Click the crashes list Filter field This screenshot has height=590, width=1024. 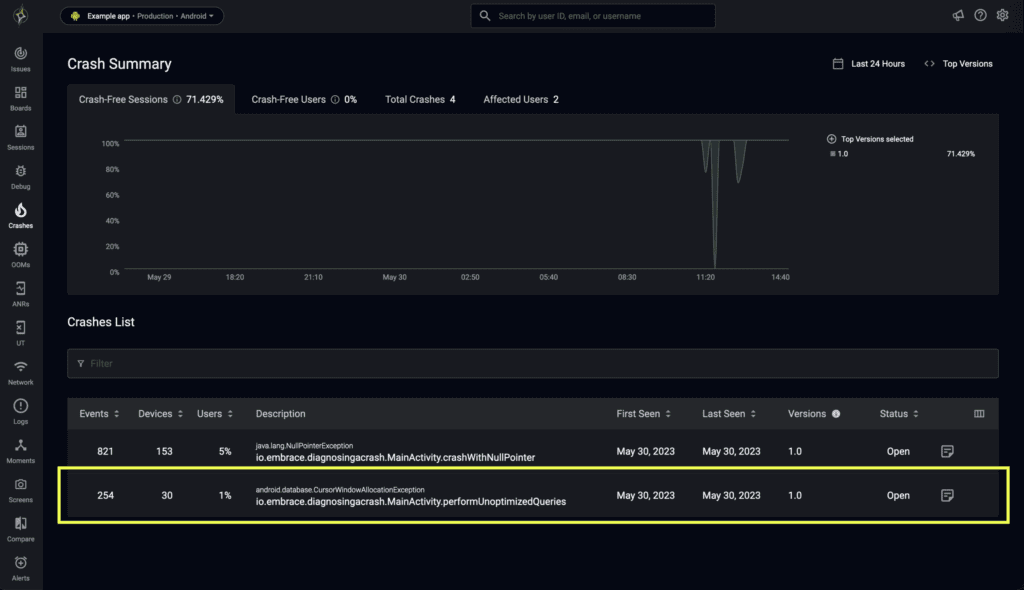(532, 363)
